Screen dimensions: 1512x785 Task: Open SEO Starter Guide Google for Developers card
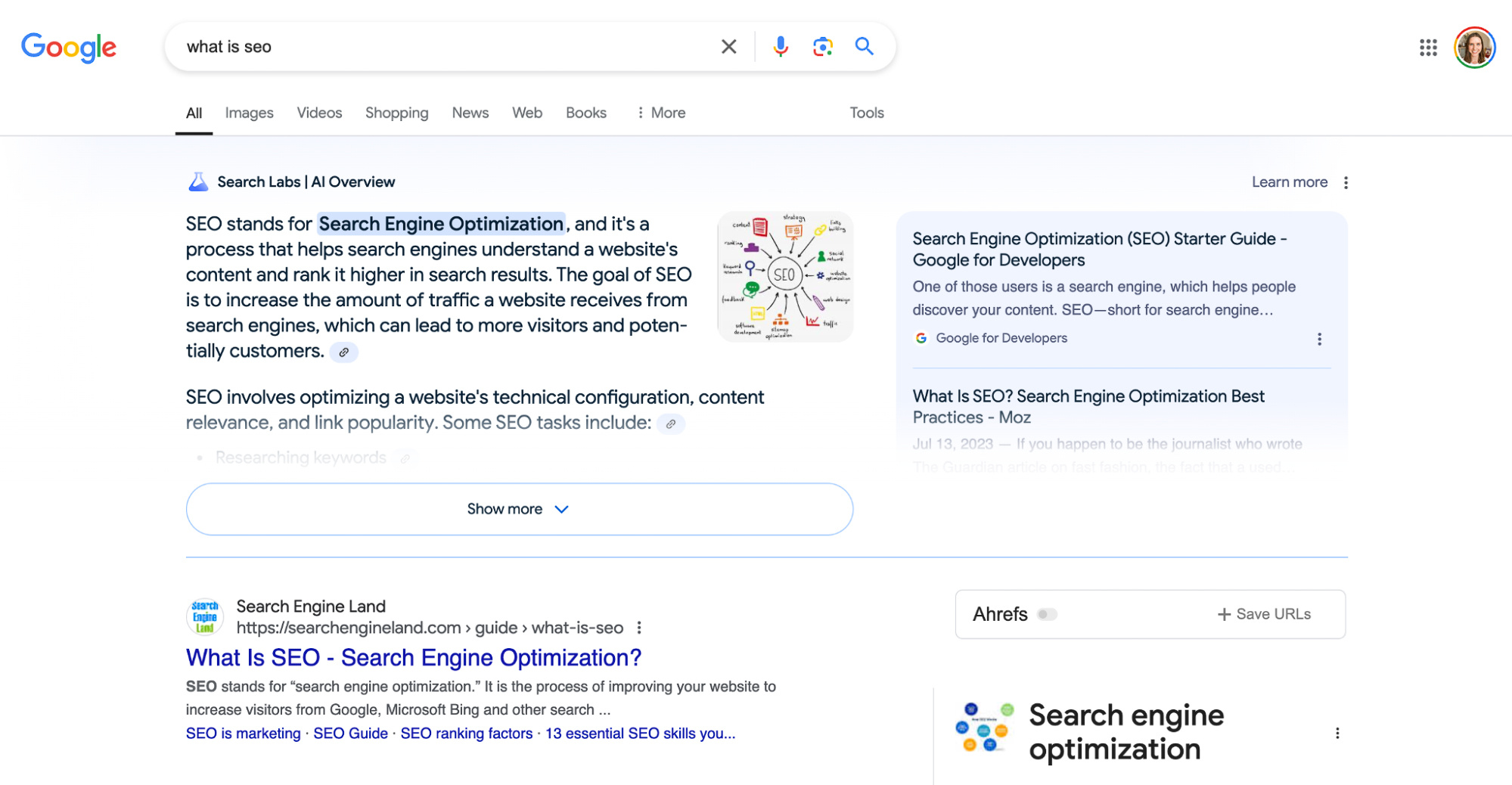[x=1121, y=289]
